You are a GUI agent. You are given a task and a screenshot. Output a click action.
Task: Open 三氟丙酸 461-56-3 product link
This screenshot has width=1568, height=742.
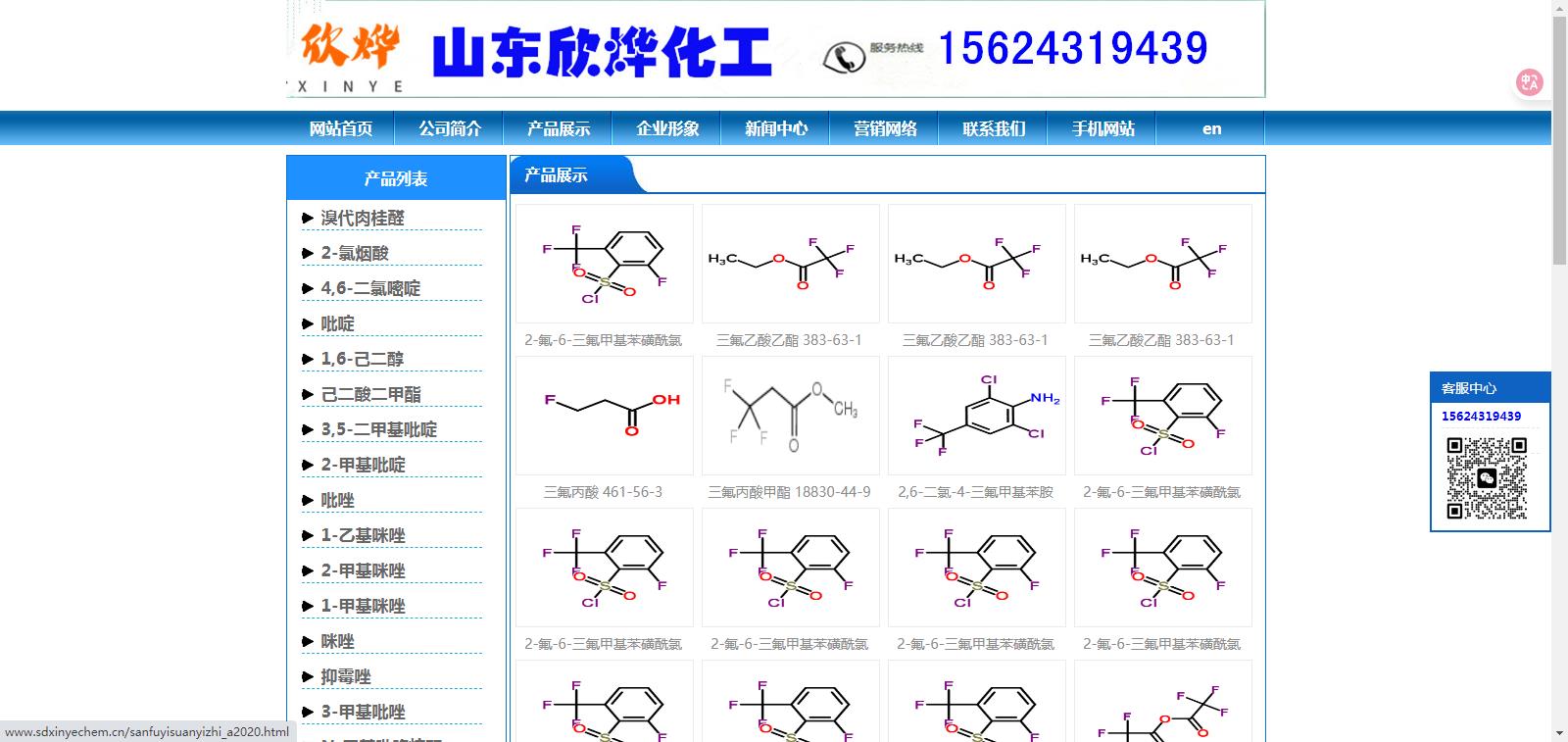point(604,492)
